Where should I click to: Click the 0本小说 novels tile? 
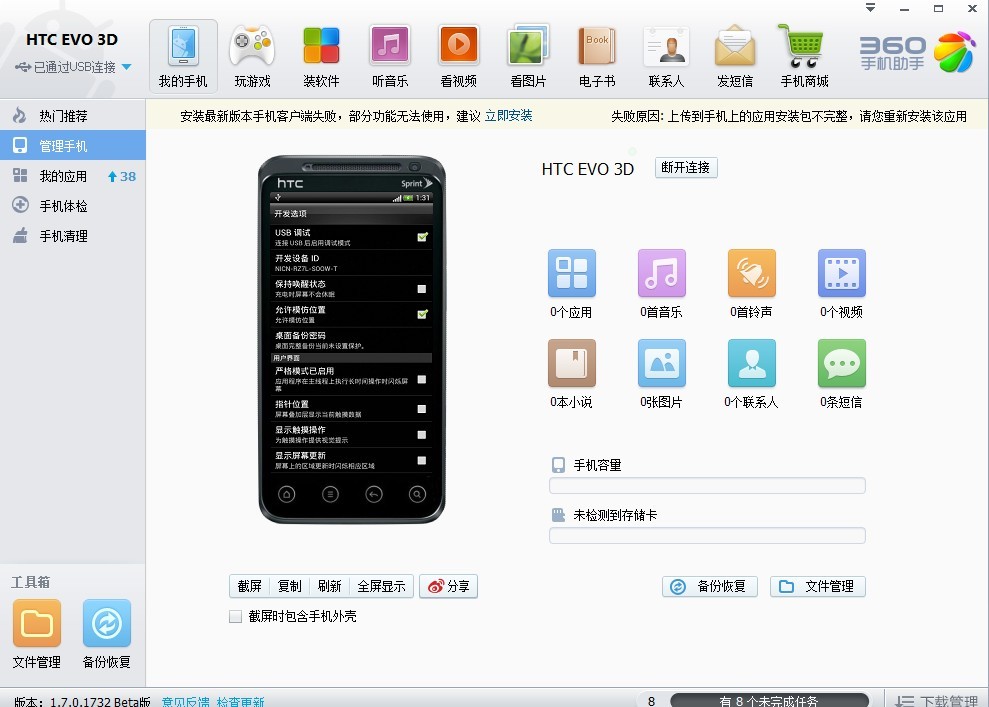pos(571,374)
